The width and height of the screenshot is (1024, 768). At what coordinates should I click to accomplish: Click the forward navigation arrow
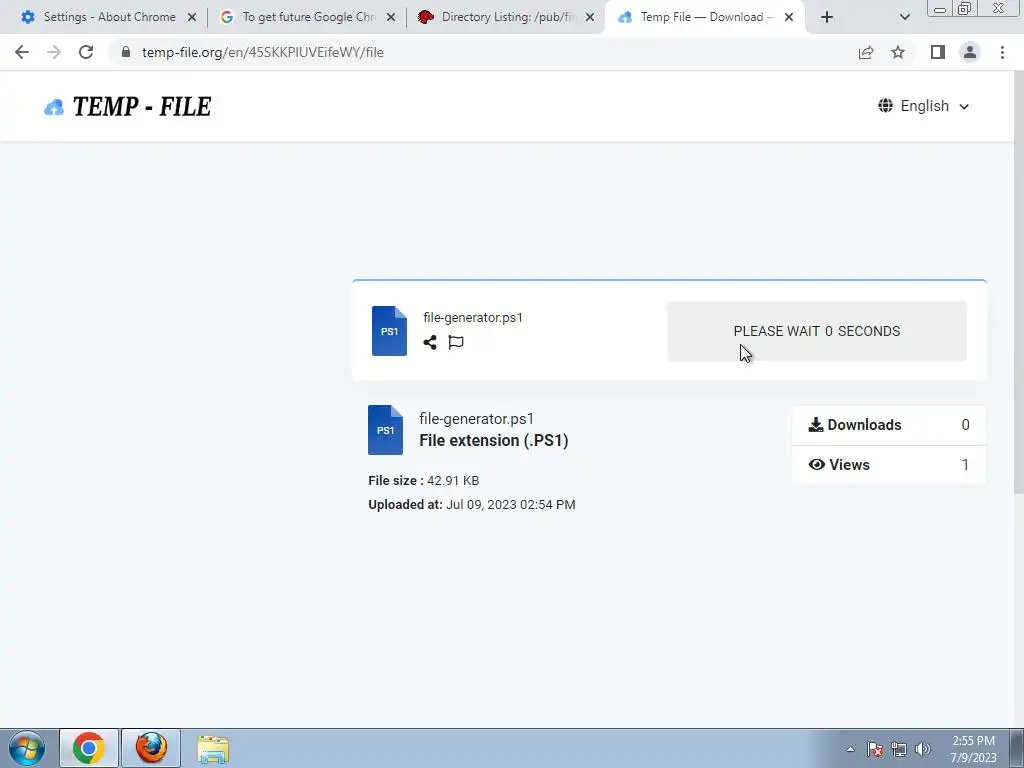[x=54, y=52]
